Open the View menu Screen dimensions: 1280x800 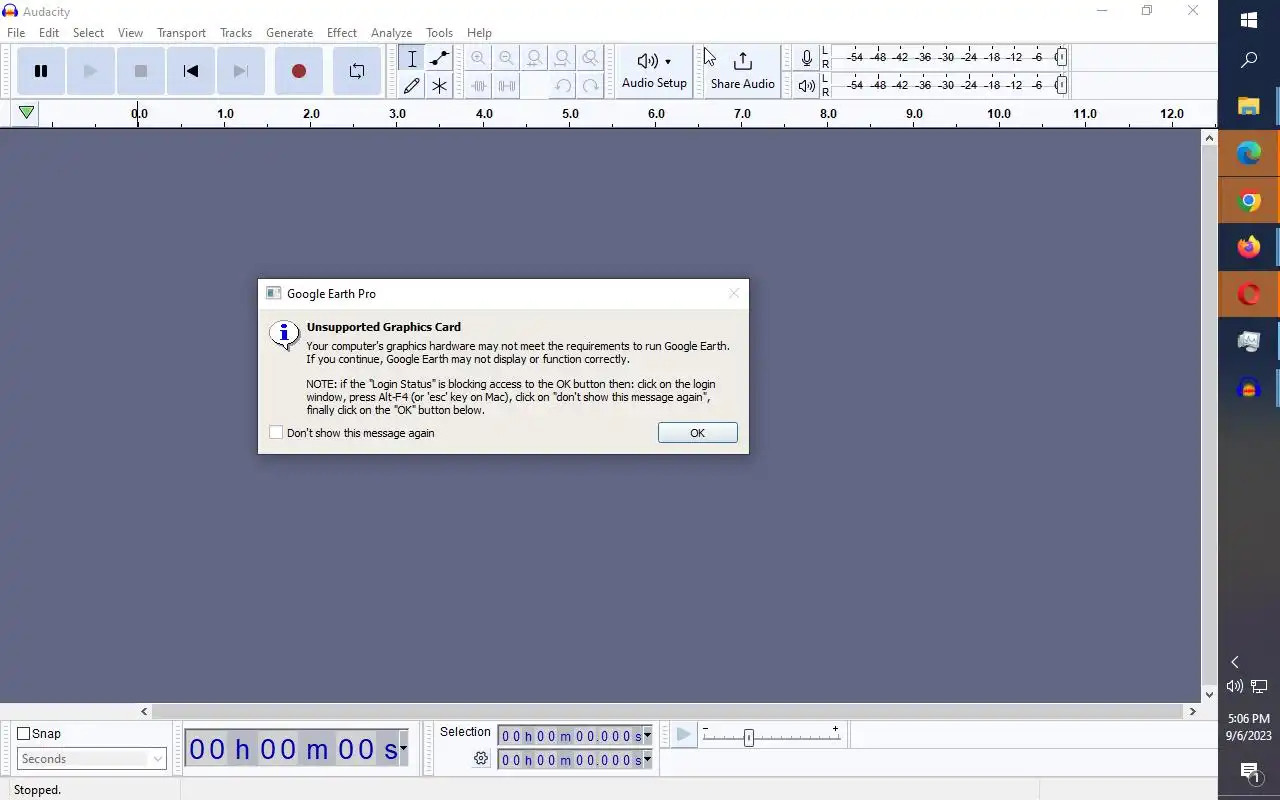(130, 33)
